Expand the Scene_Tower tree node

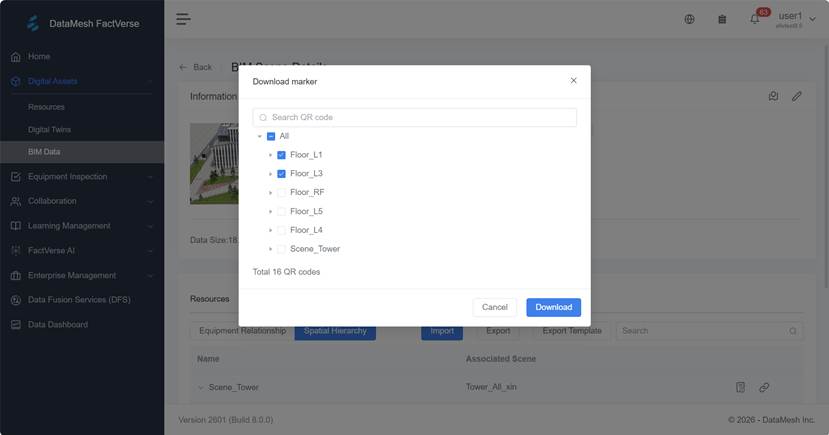click(270, 249)
